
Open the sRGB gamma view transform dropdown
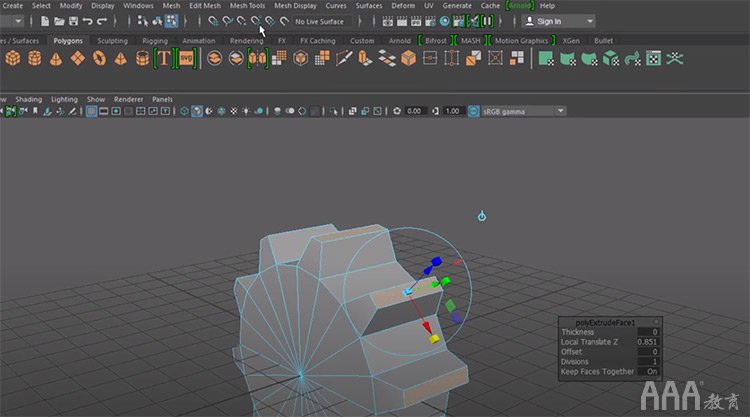(x=523, y=111)
